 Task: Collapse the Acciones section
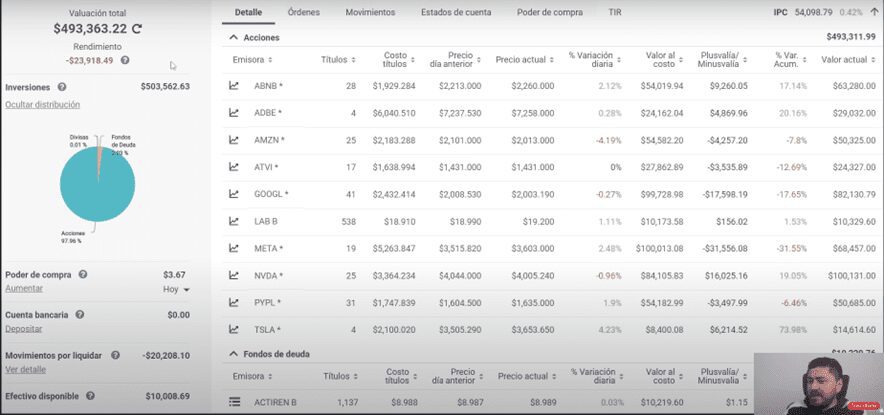234,38
